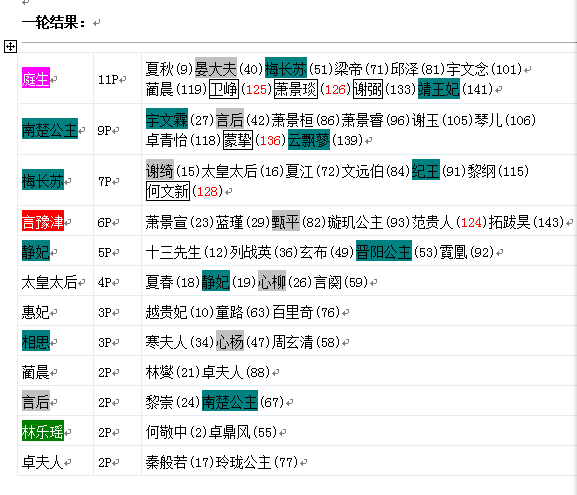577x495 pixels.
Task: Click the boxed name 何文新
Action: coord(168,191)
